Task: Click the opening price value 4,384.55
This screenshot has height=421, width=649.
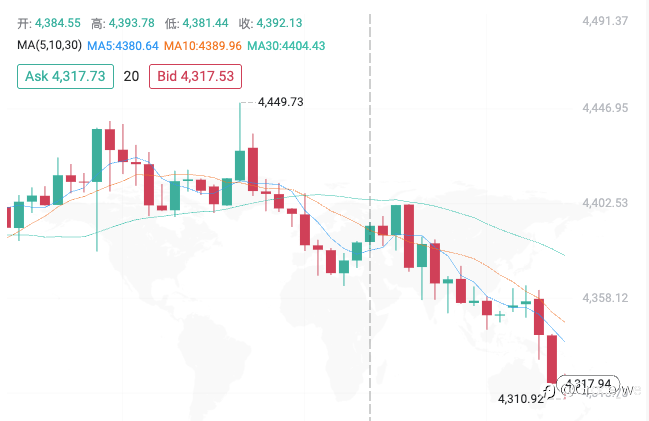Action: click(58, 23)
